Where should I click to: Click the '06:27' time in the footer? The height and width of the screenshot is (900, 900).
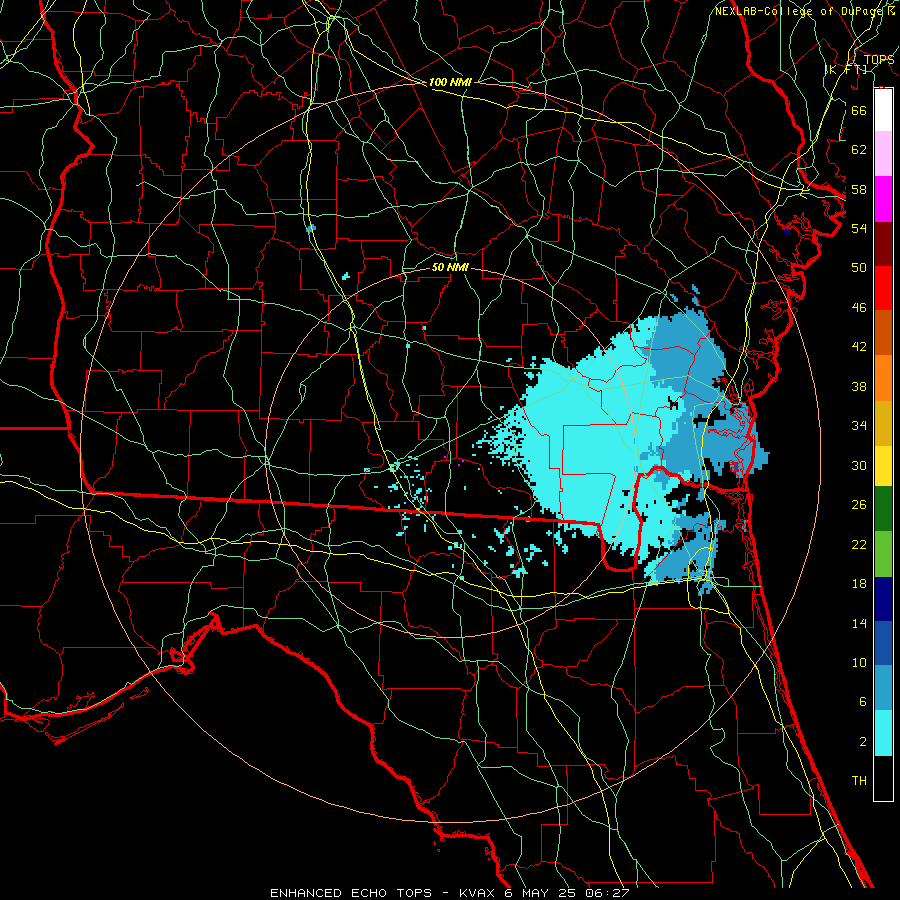tap(607, 893)
